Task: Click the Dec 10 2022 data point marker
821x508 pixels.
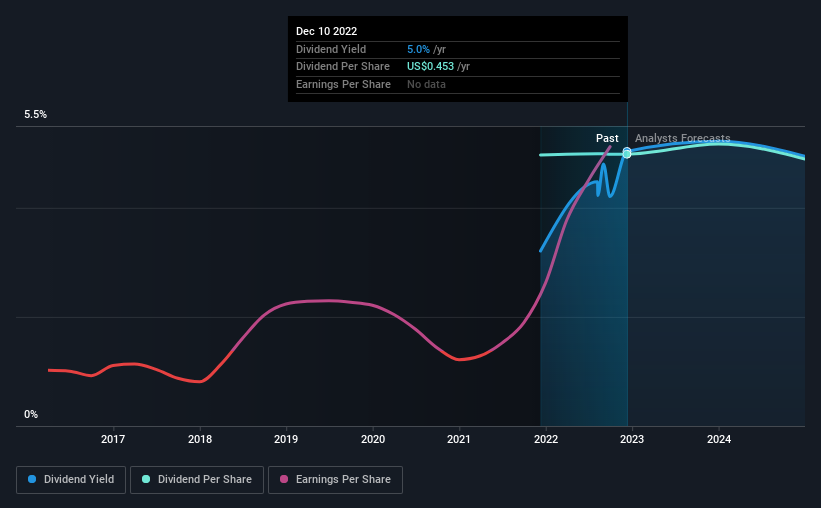Action: coord(627,153)
